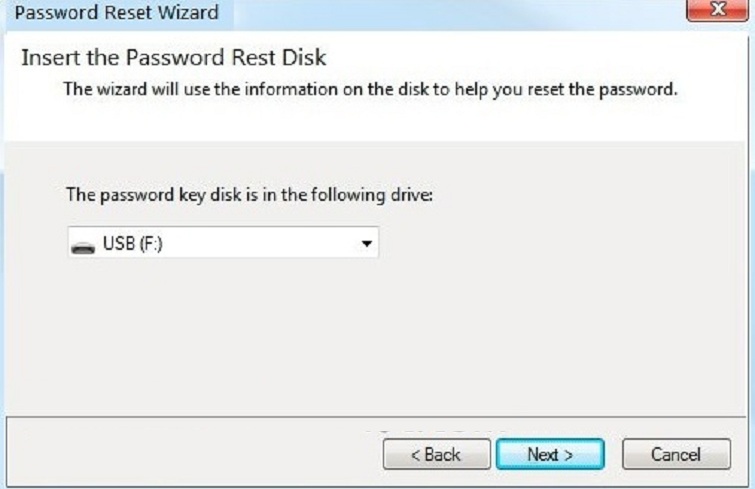
Task: Click the "USB (F:)" text in the drive selector
Action: [133, 244]
